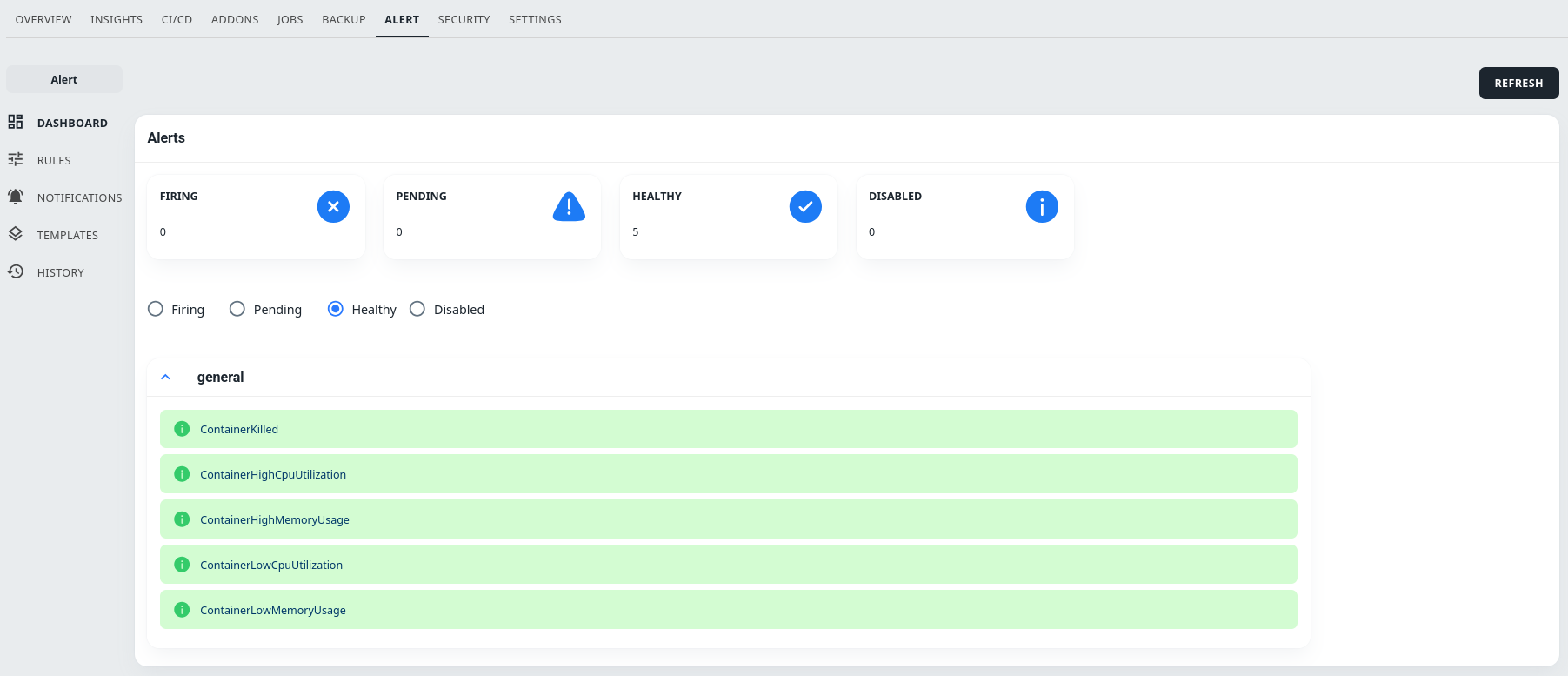The height and width of the screenshot is (676, 1568).
Task: Open the Insights tab
Action: [x=117, y=19]
